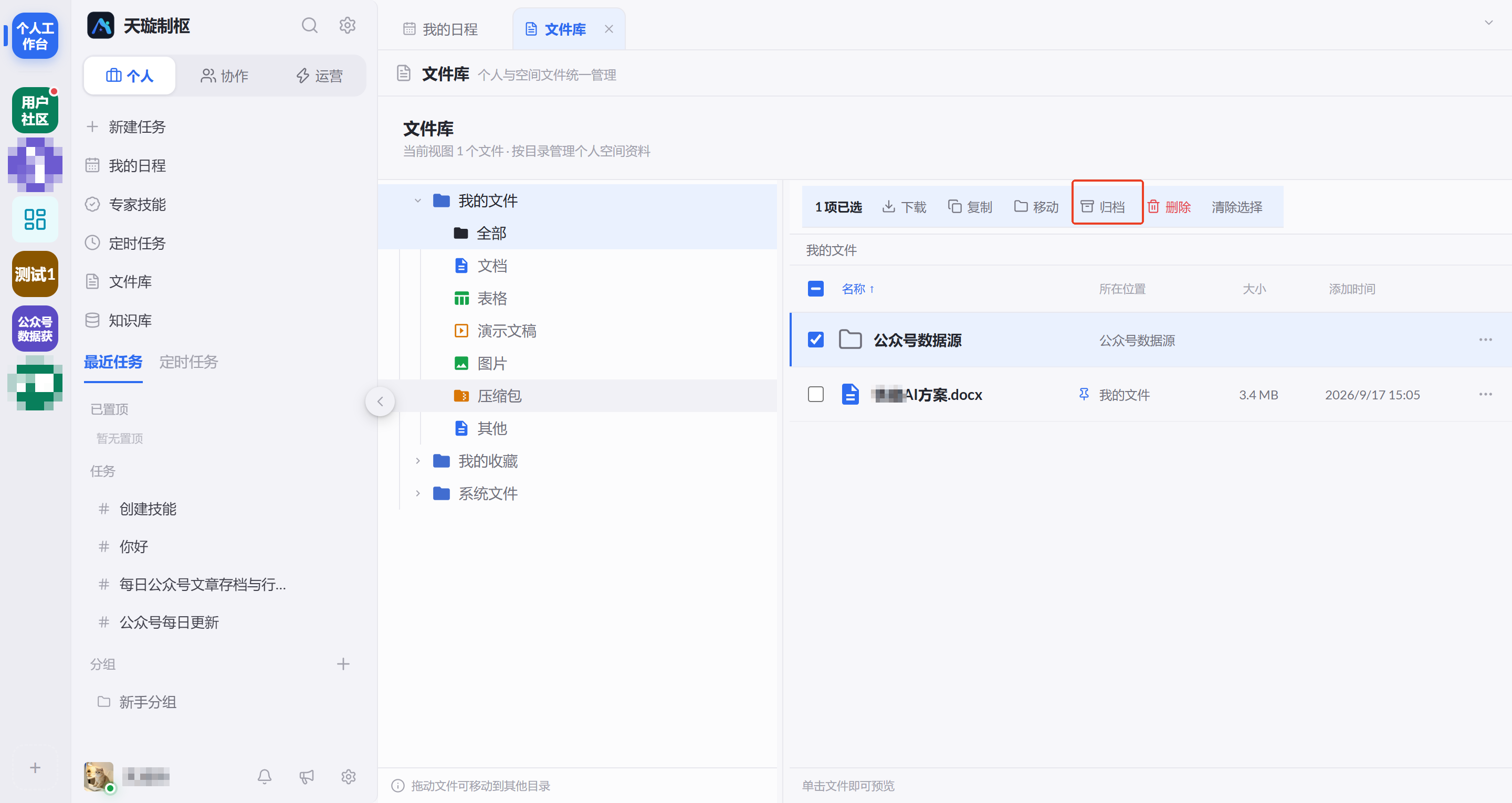Toggle the select-all checkbox in header
The height and width of the screenshot is (803, 1512).
tap(815, 289)
